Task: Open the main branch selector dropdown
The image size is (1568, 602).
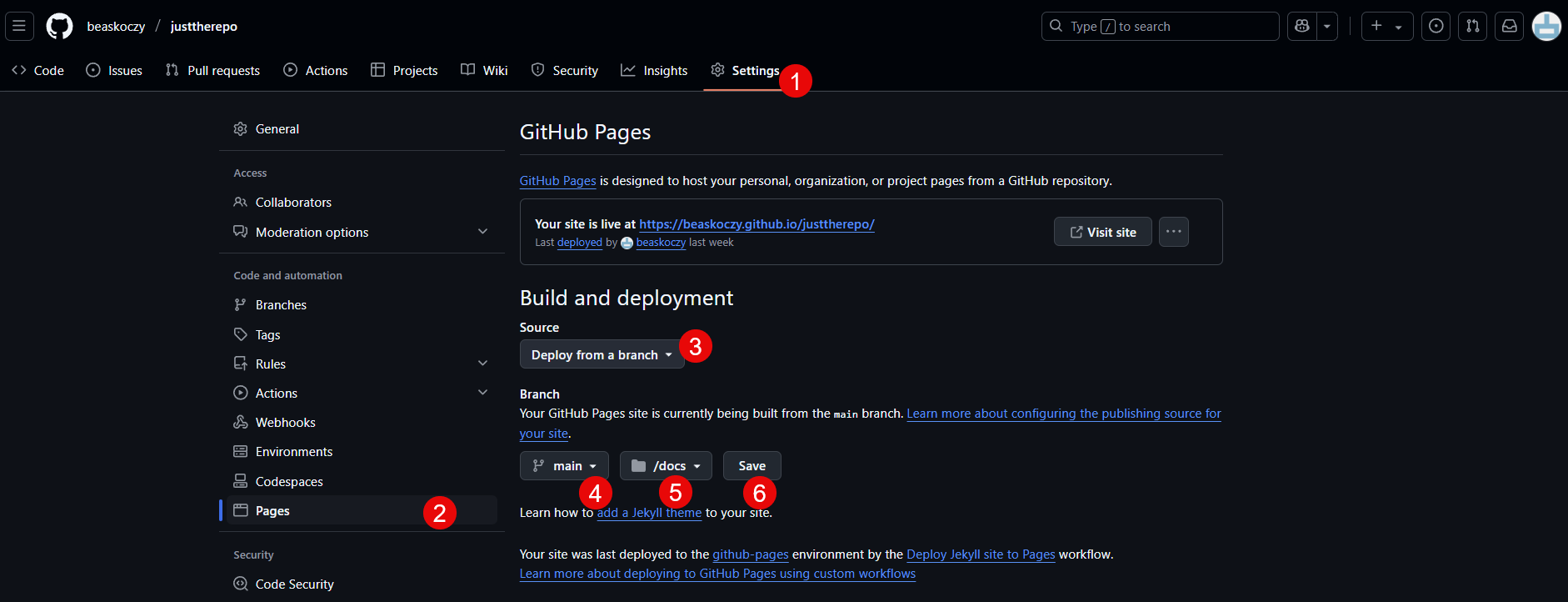Action: pos(564,466)
